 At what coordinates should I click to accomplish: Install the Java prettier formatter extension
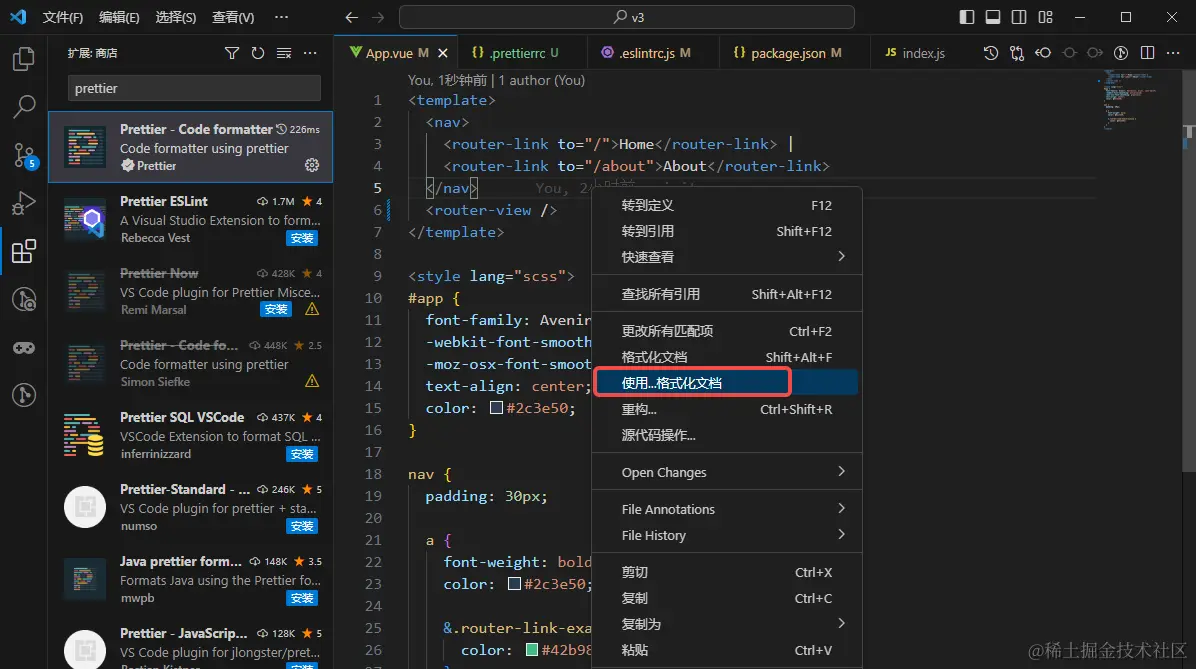pyautogui.click(x=302, y=598)
